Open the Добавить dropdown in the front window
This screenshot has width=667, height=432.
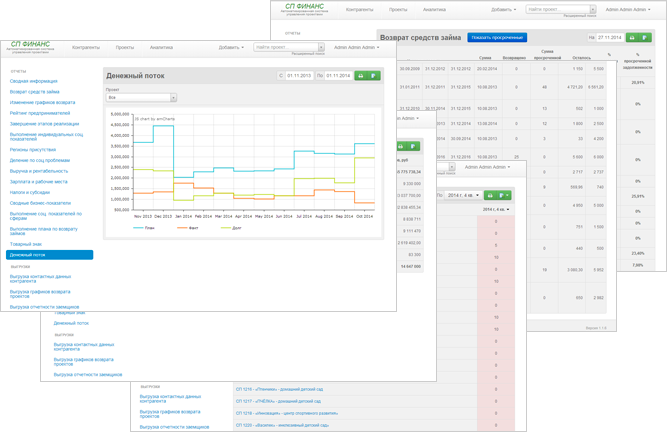(231, 47)
